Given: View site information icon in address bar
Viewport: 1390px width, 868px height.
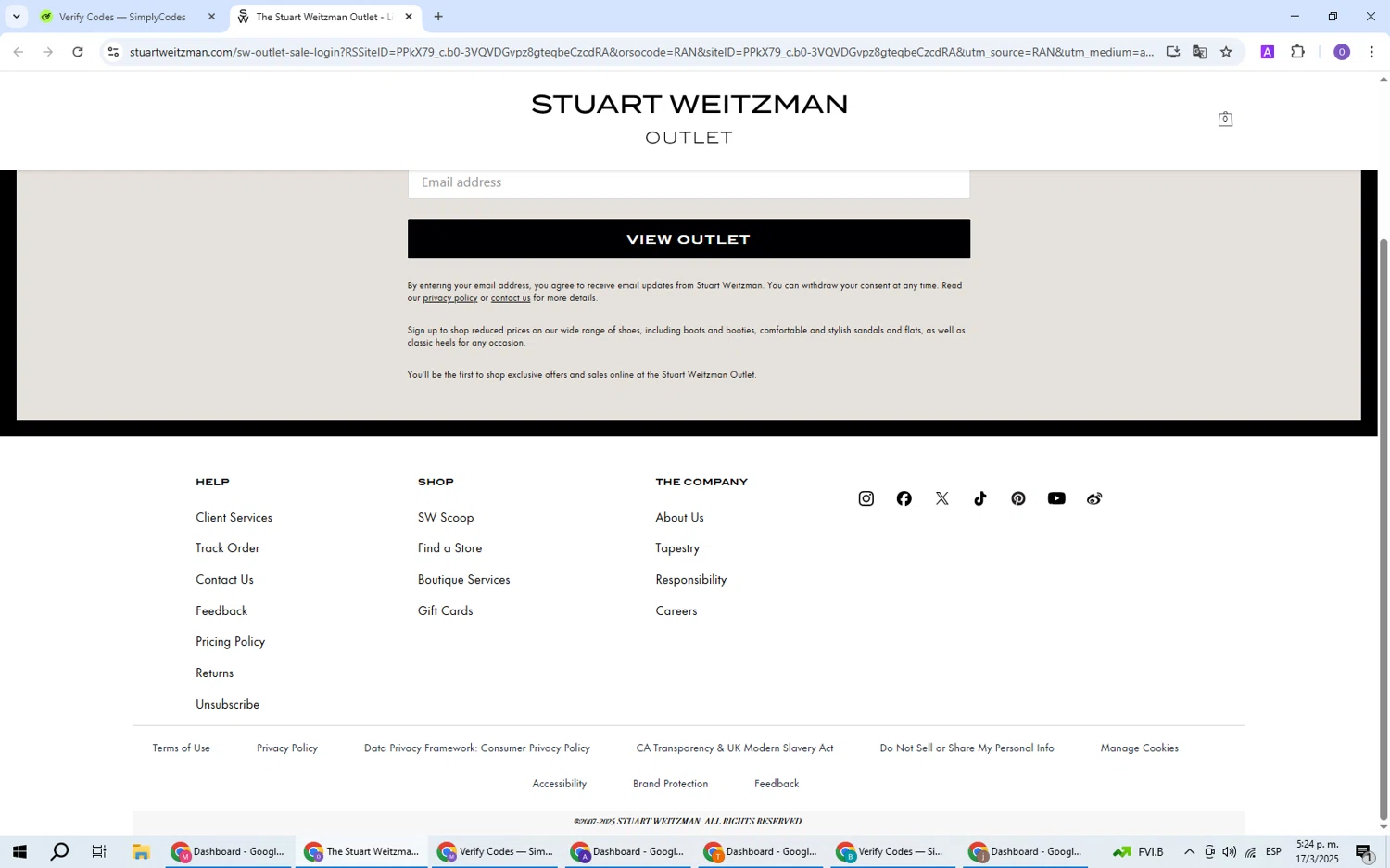Looking at the screenshot, I should (113, 52).
